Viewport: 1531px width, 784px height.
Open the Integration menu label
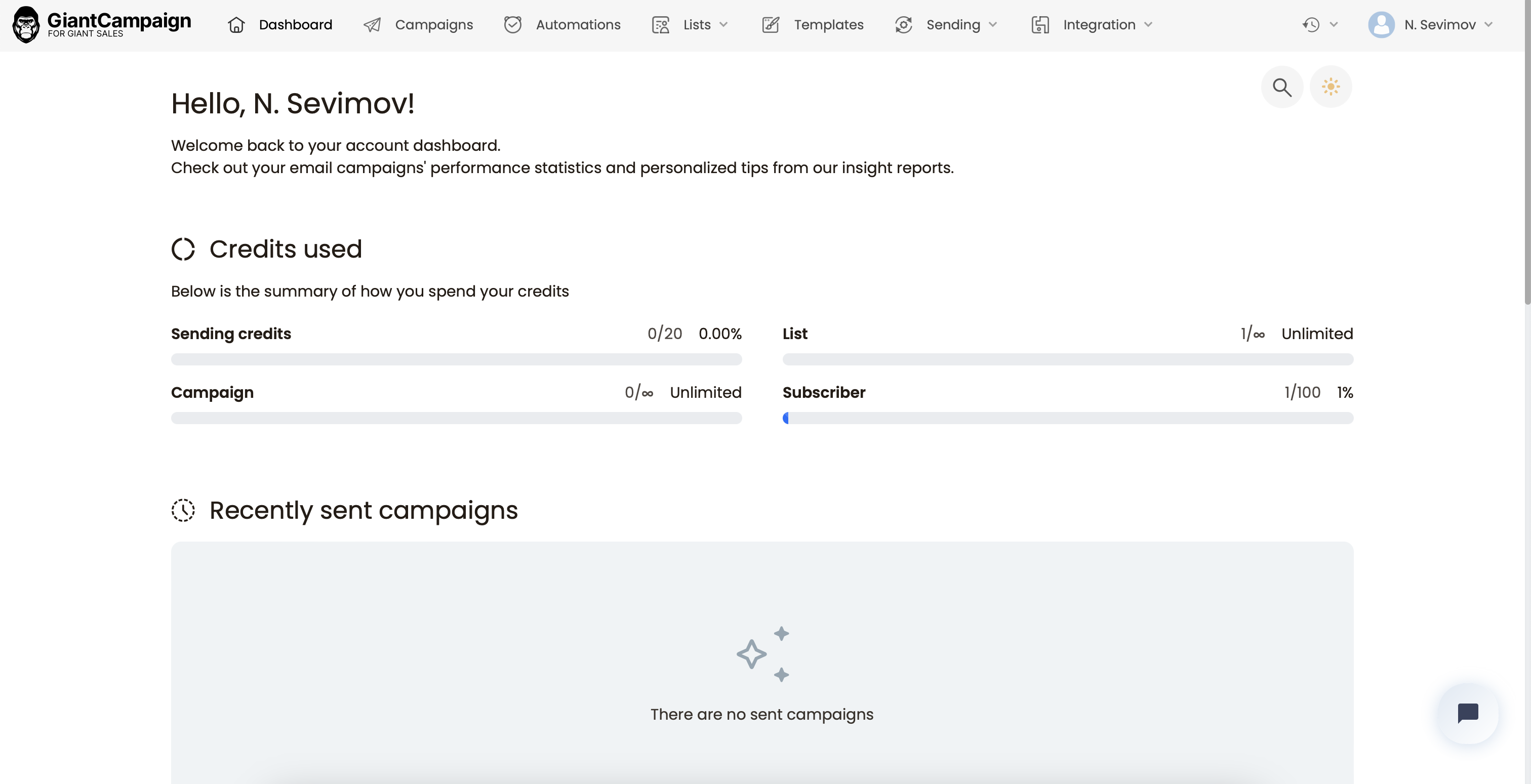point(1099,25)
